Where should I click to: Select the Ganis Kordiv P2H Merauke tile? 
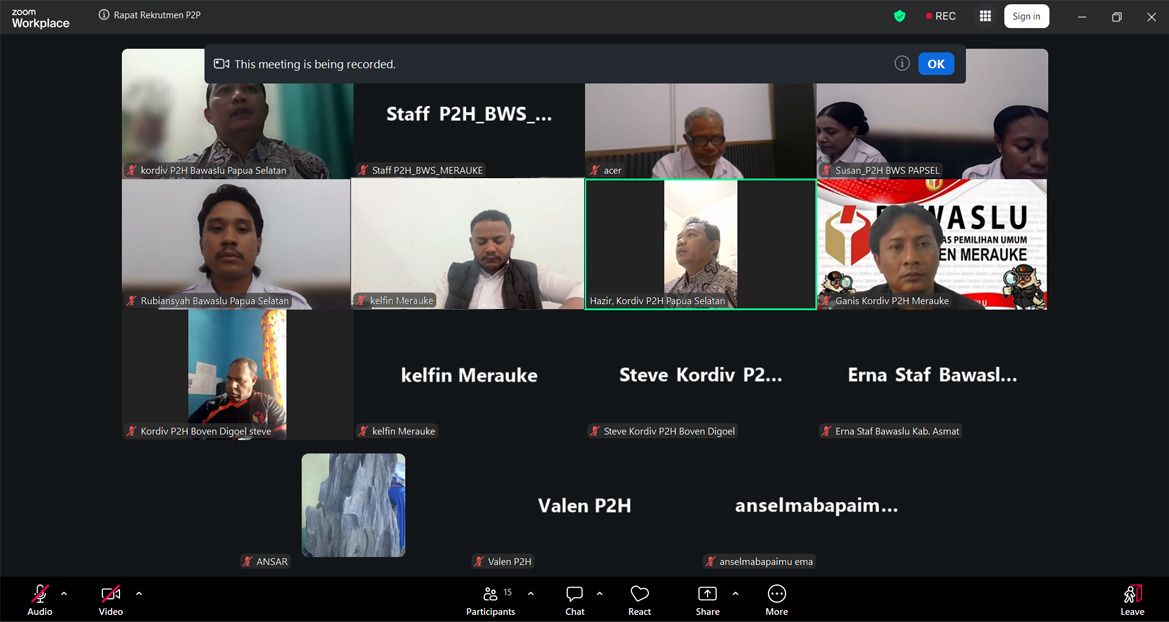pyautogui.click(x=933, y=244)
